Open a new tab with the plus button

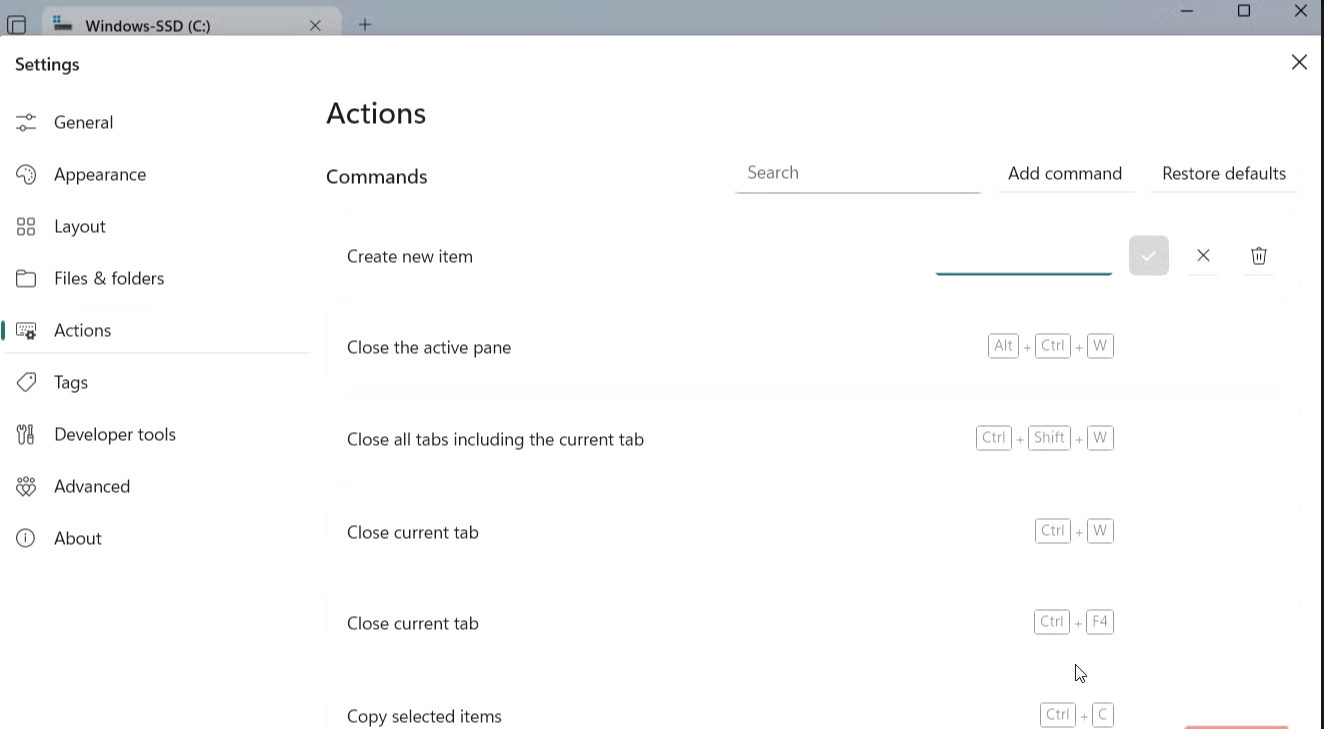[x=365, y=25]
